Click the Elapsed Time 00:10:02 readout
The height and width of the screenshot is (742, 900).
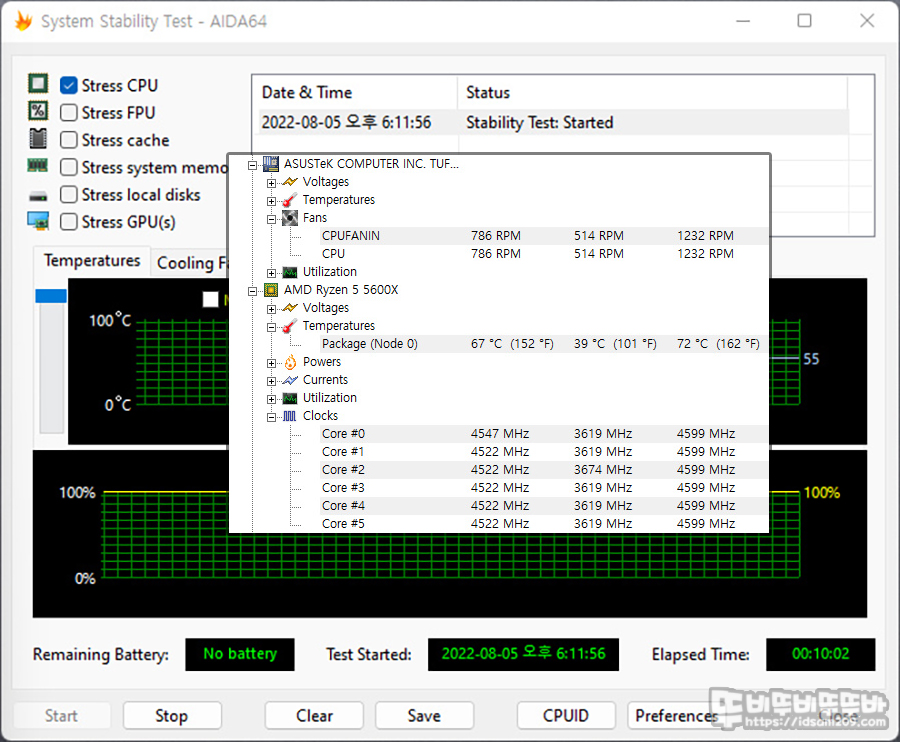[x=820, y=654]
